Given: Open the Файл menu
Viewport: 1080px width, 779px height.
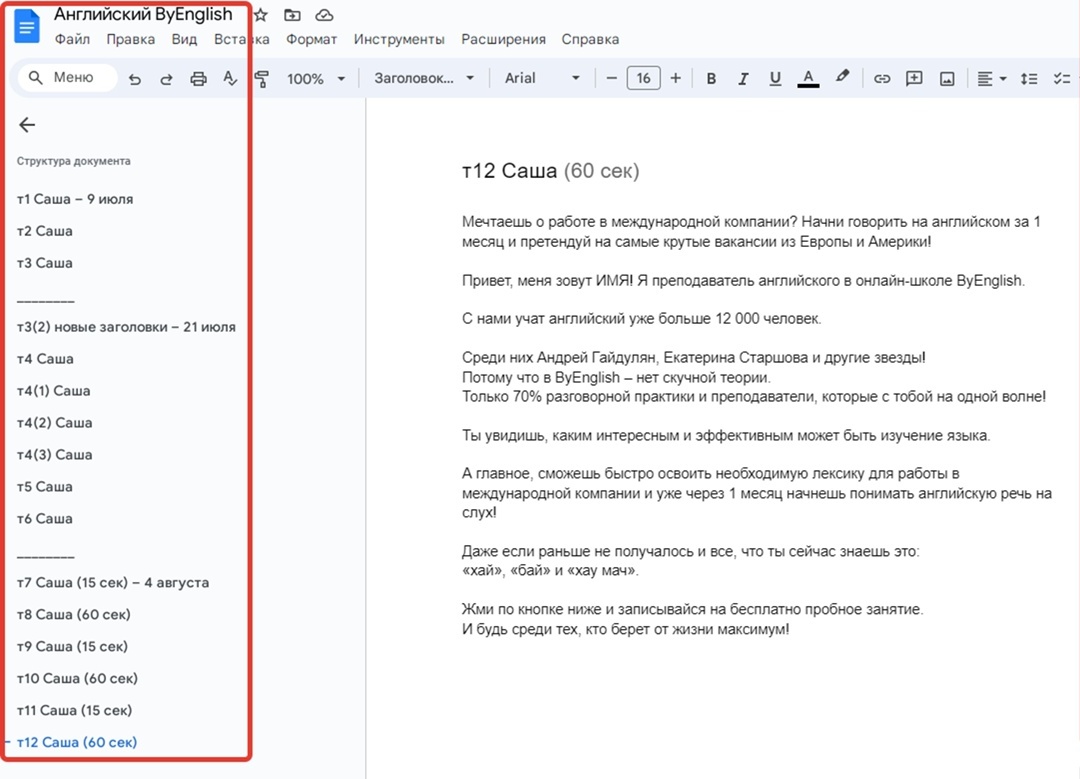Looking at the screenshot, I should pyautogui.click(x=72, y=39).
